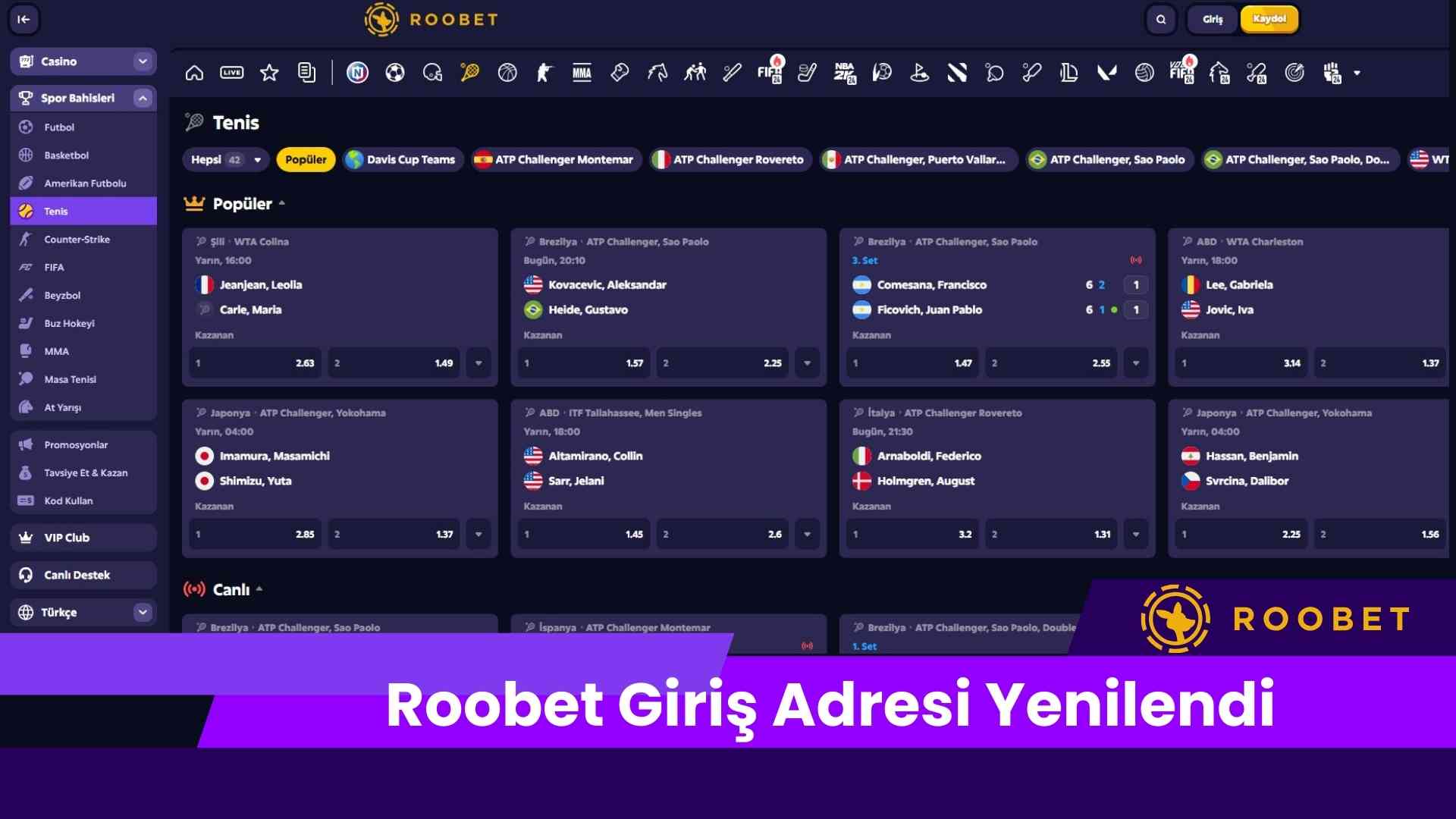Image resolution: width=1456 pixels, height=819 pixels.
Task: Bet on Altamirano, Collin at odds 1.45
Action: coord(583,535)
